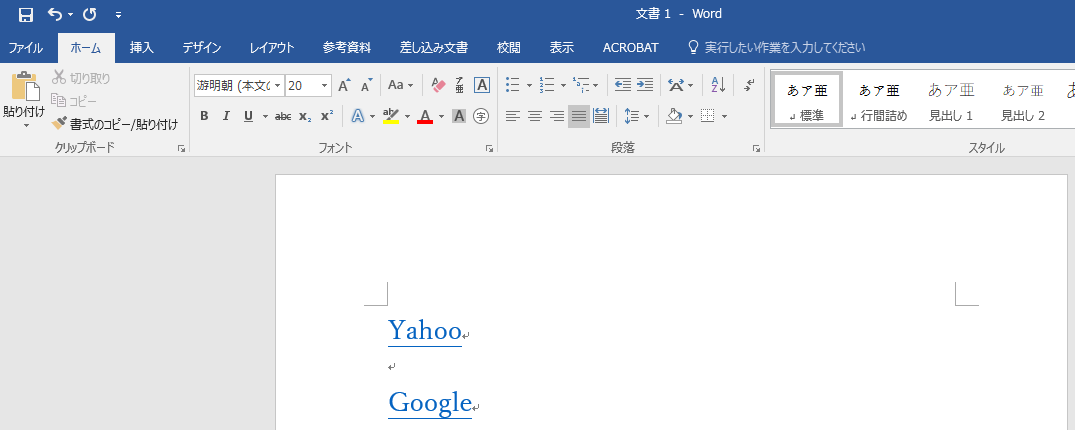Center align the text
This screenshot has width=1075, height=430.
(x=535, y=116)
